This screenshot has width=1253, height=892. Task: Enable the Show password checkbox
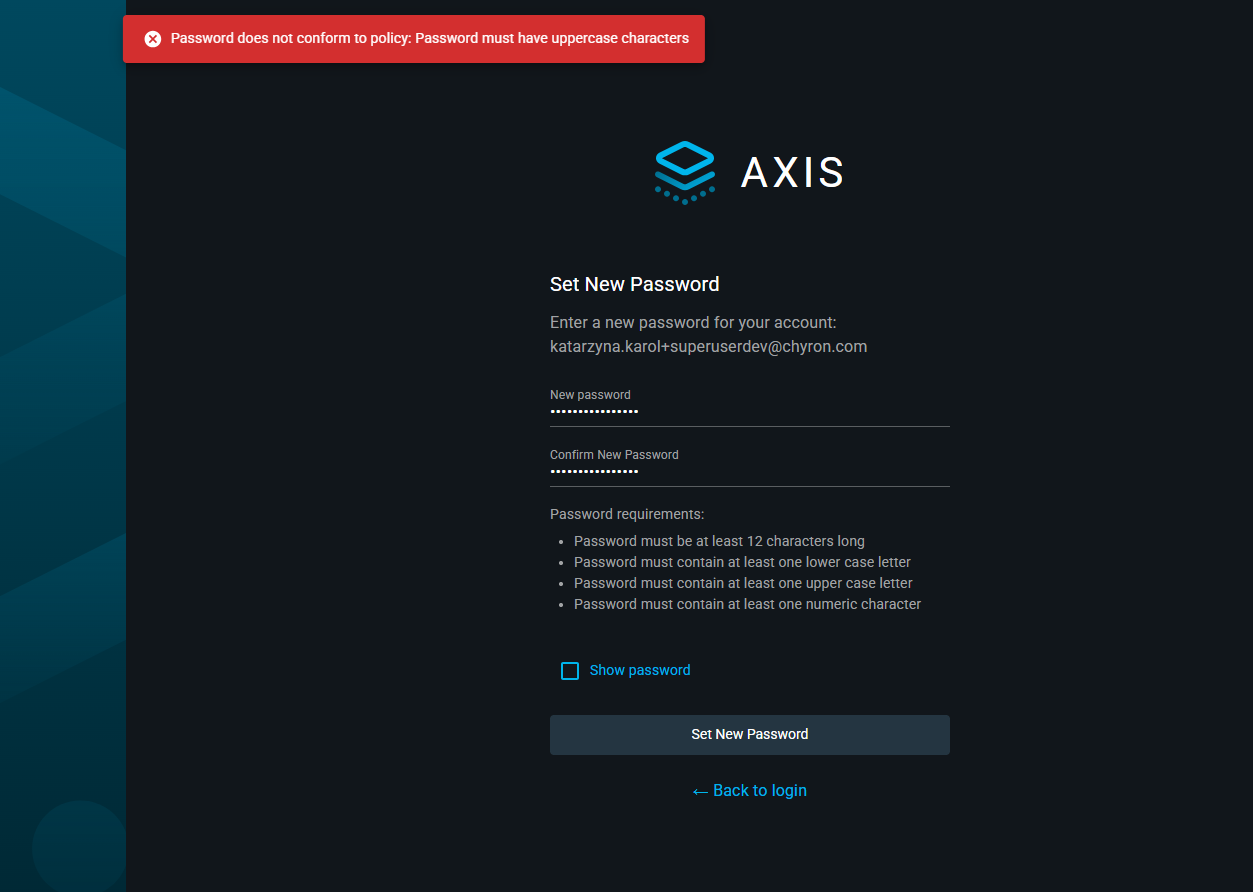point(570,671)
